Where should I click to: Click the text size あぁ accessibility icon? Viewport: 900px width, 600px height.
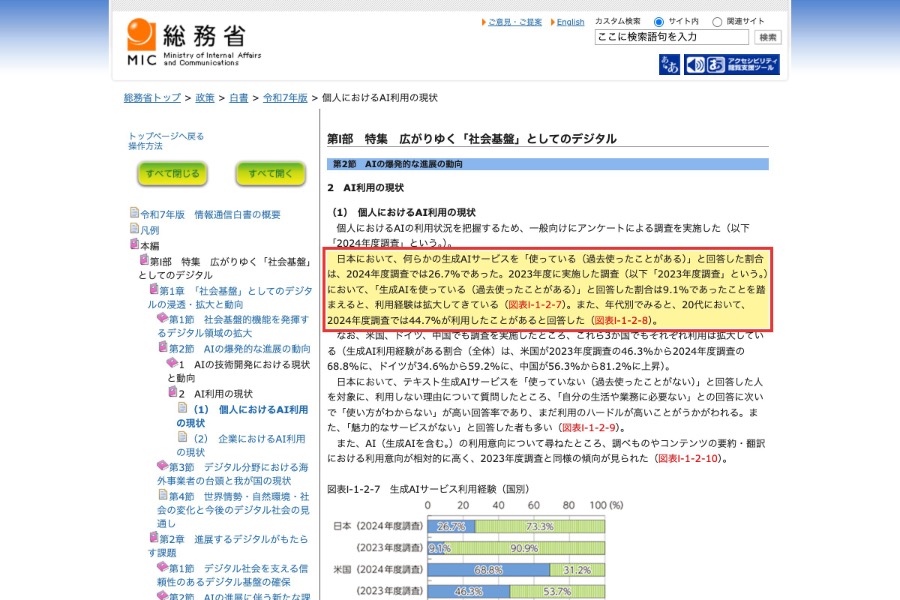pyautogui.click(x=669, y=64)
